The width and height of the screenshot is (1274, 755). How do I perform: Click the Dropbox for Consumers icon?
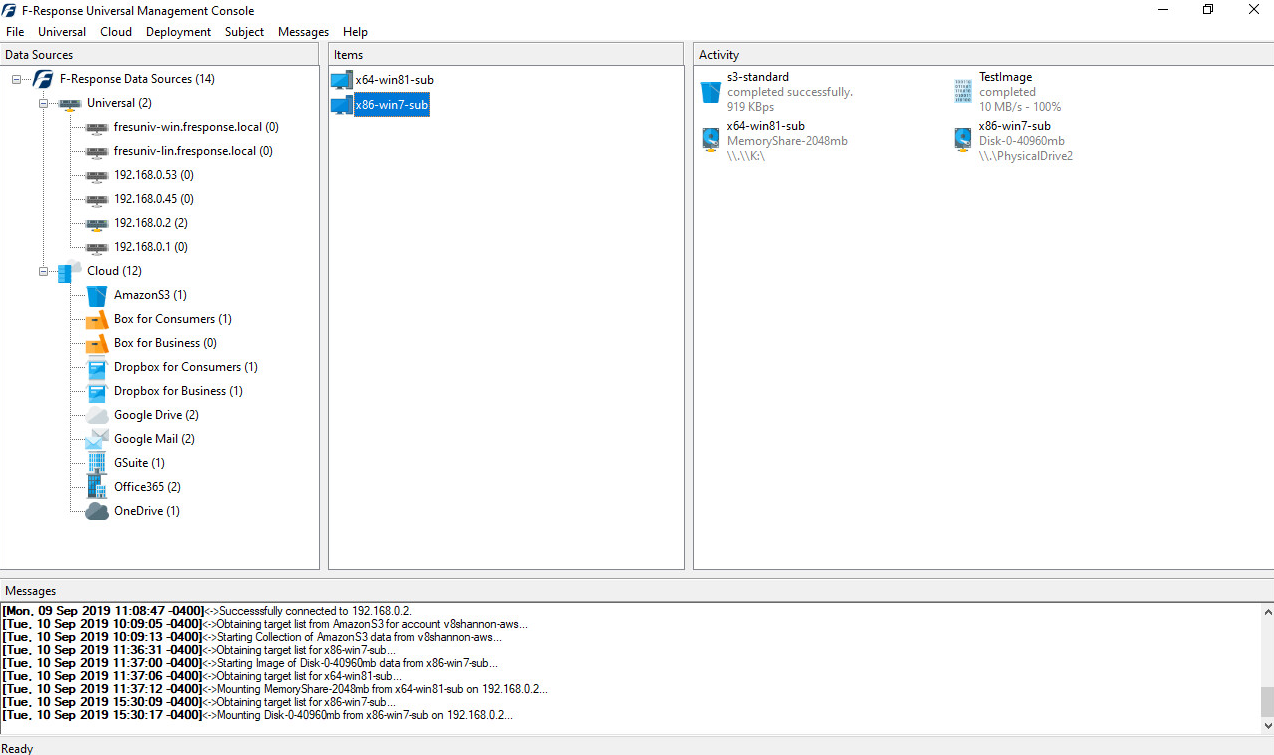tap(97, 367)
